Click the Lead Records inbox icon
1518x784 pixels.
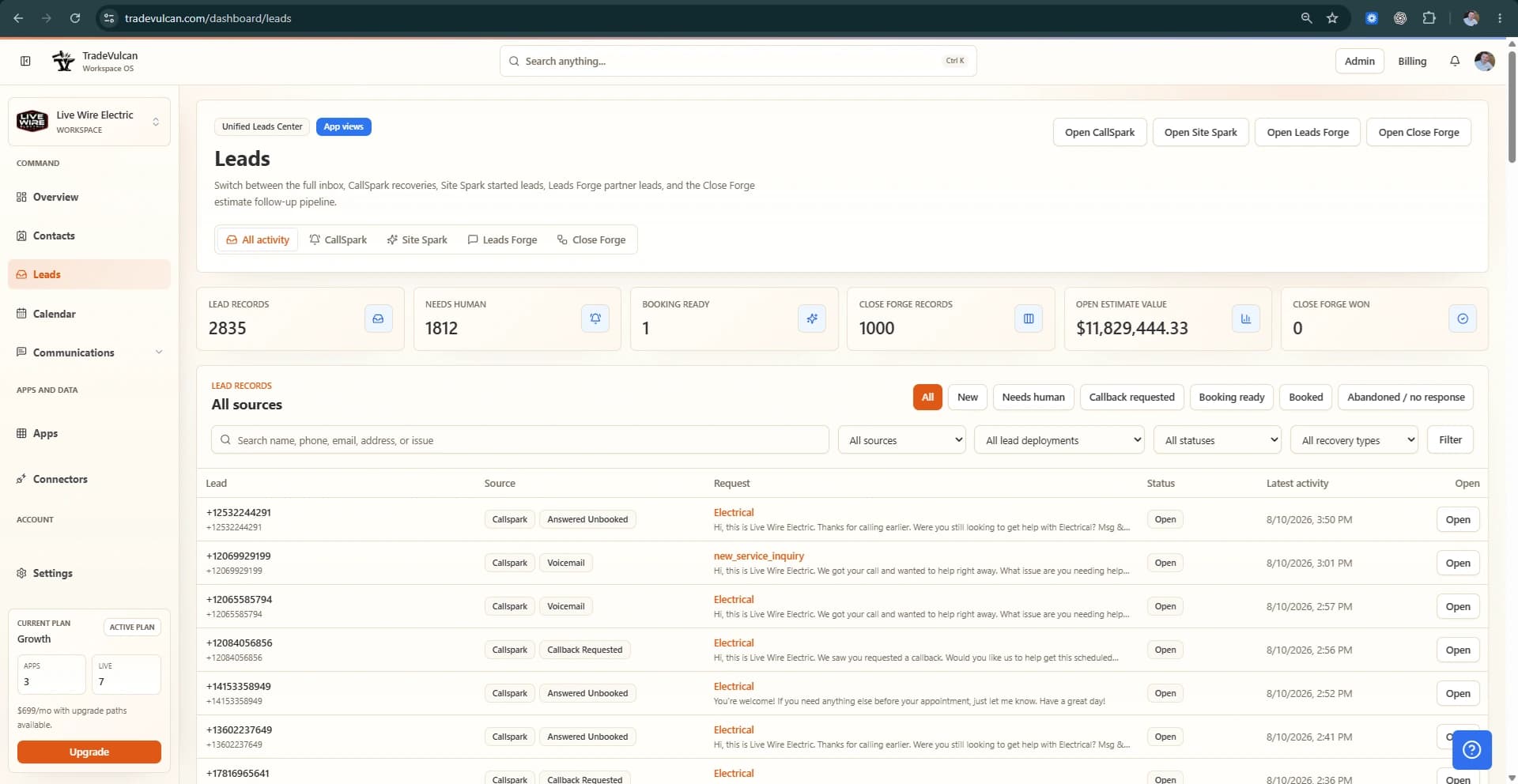(378, 318)
